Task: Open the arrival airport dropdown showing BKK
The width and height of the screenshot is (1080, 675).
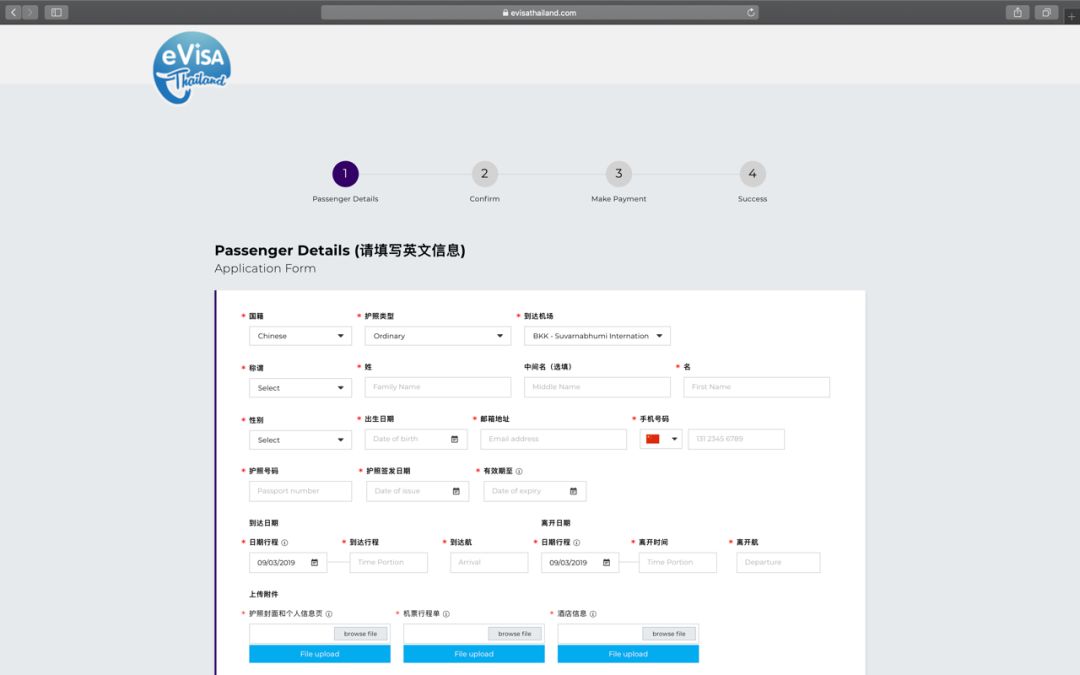Action: click(x=597, y=335)
